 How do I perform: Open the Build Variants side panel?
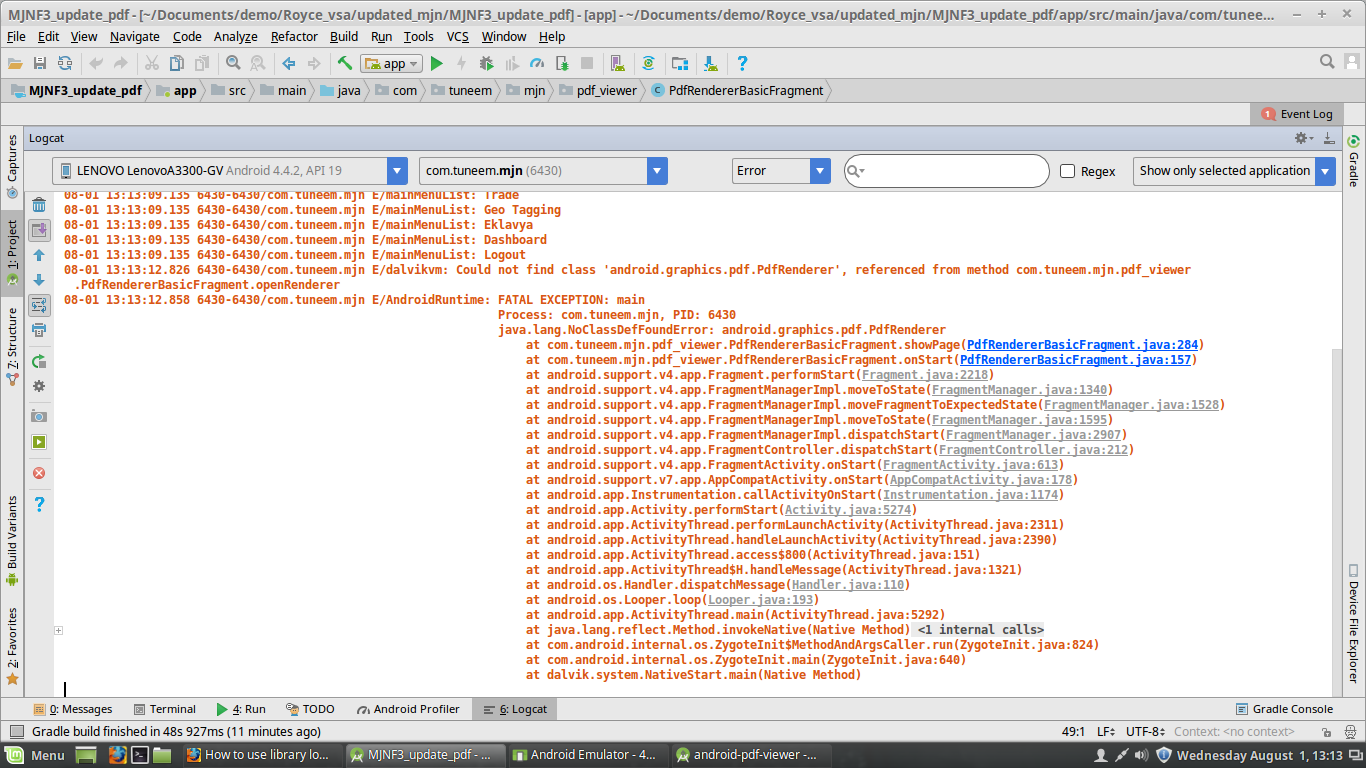(12, 540)
